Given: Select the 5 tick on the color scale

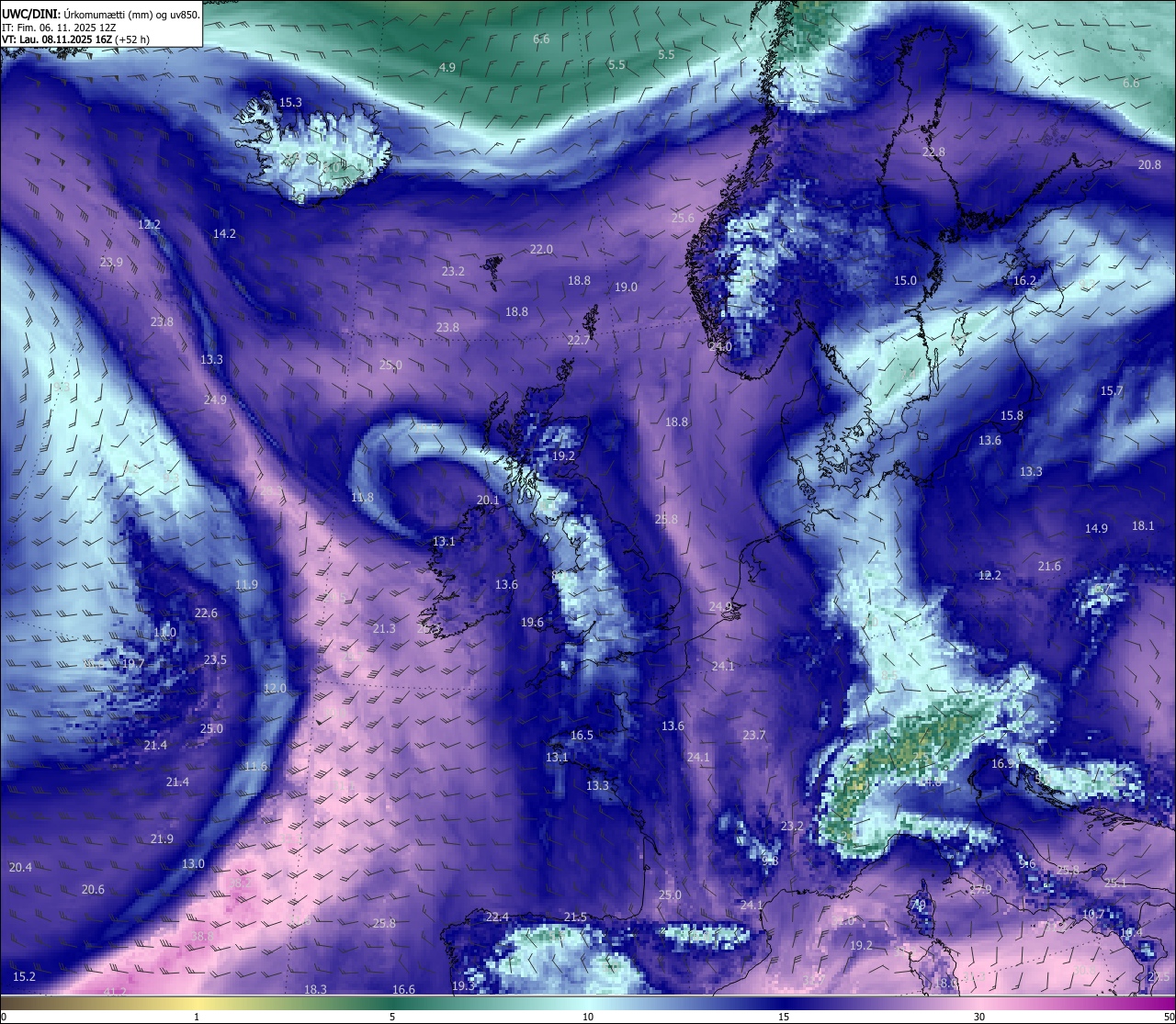Looking at the screenshot, I should (x=392, y=1018).
